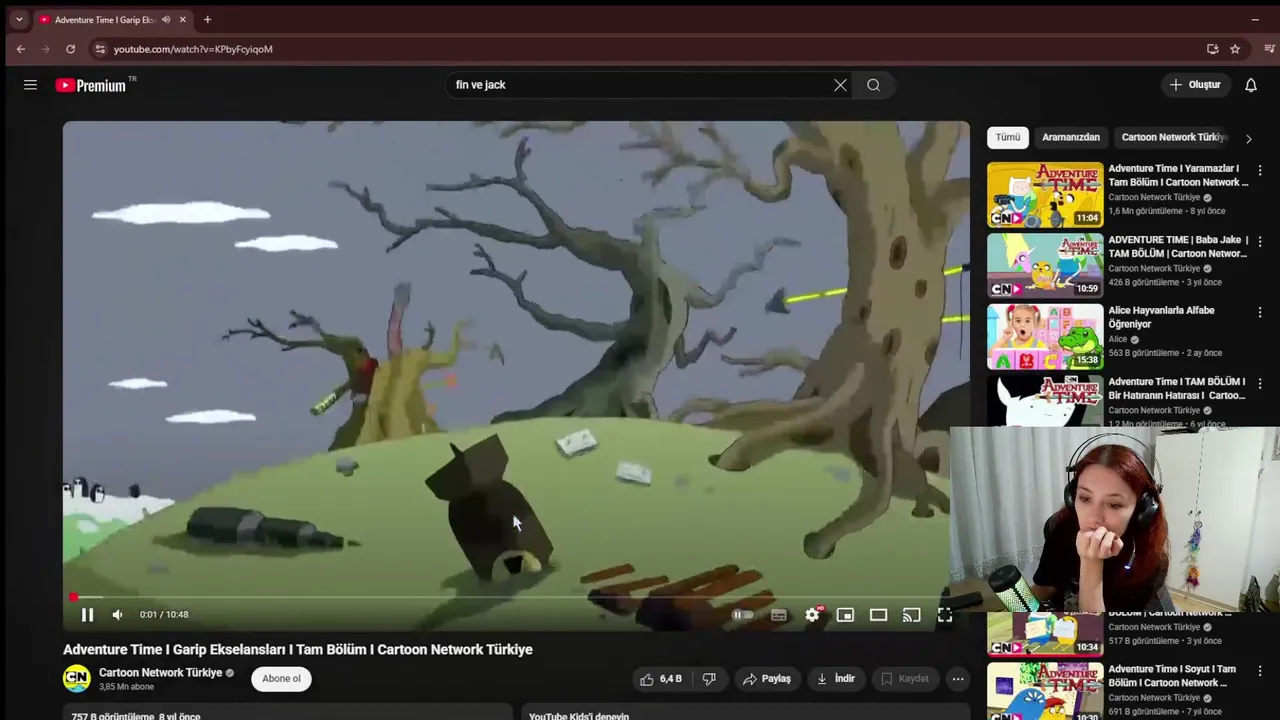Open new browser tab

point(207,19)
